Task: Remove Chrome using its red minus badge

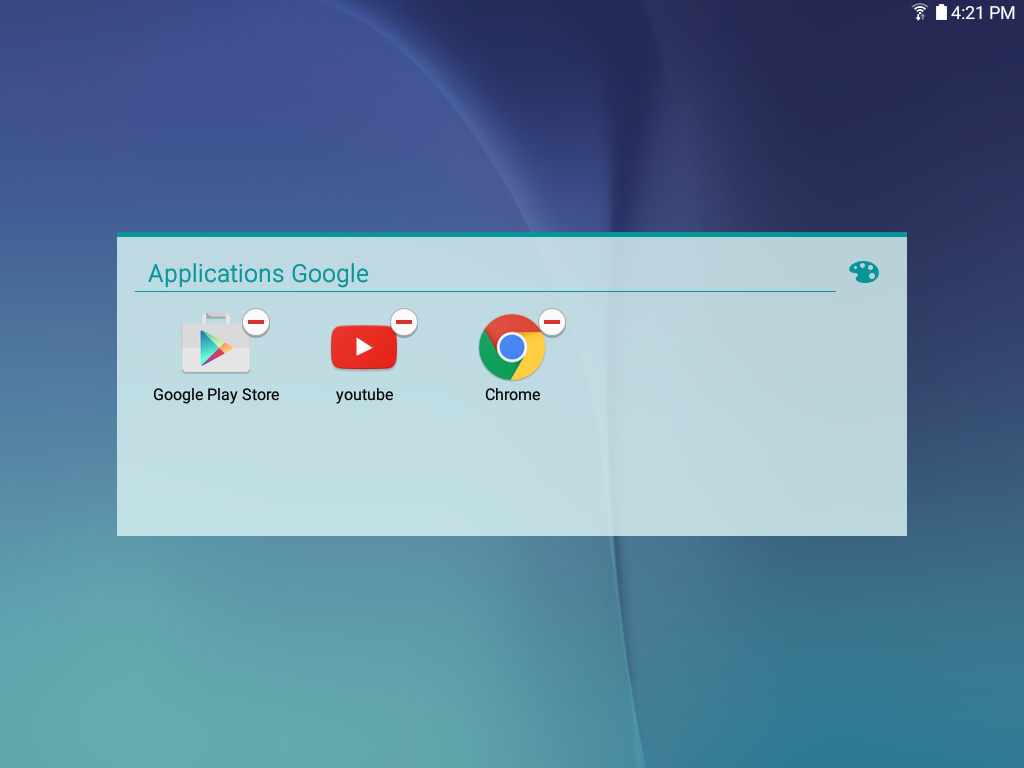Action: [552, 322]
